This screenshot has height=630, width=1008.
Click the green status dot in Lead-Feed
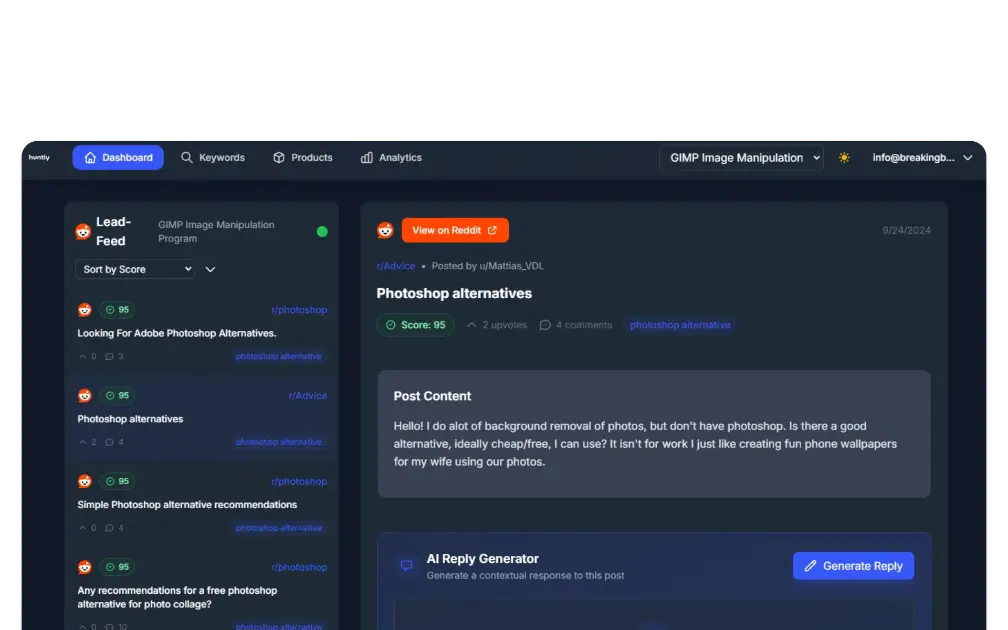[322, 232]
